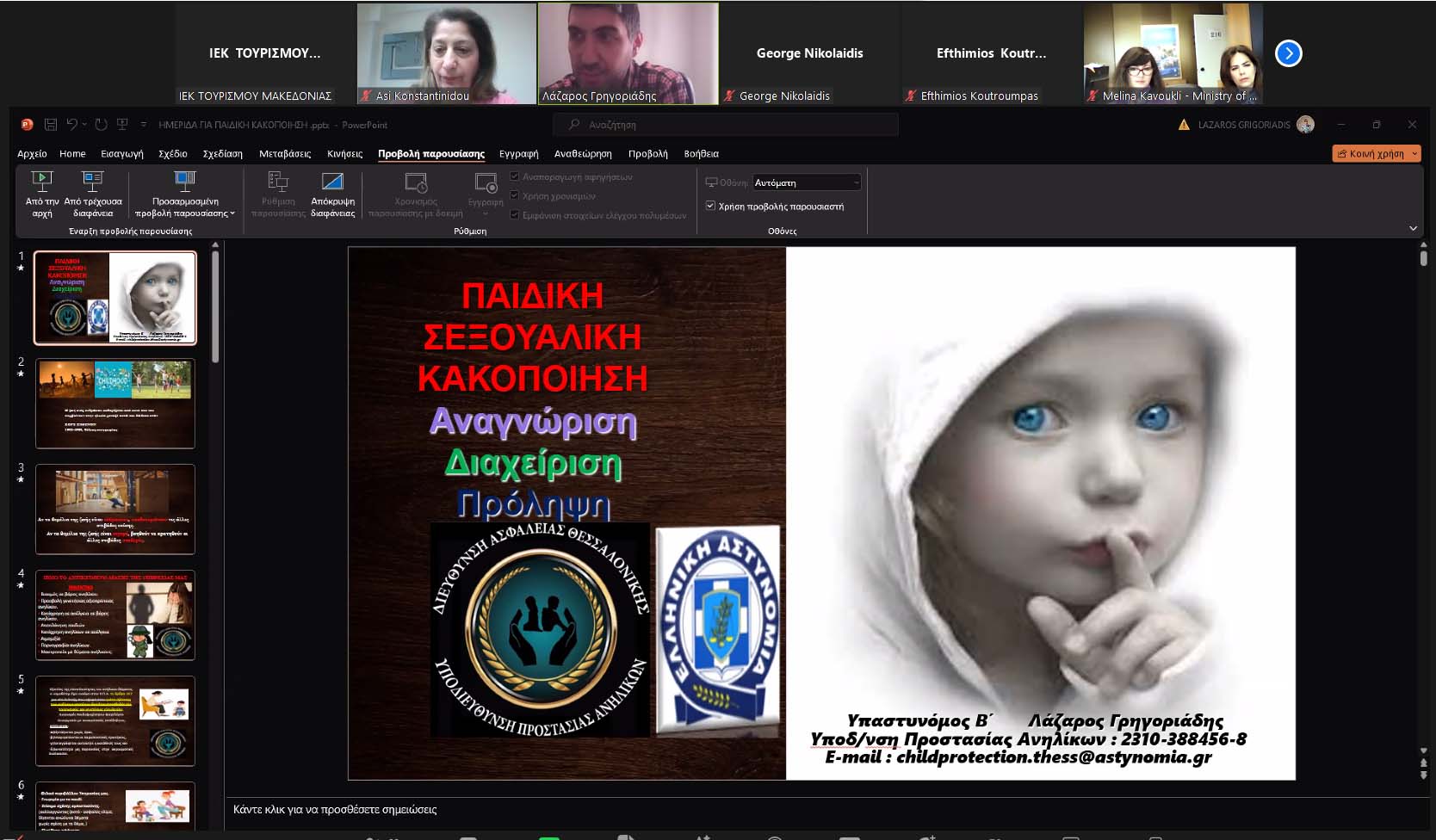The height and width of the screenshot is (840, 1436).
Task: Click the Save icon in quick access toolbar
Action: pyautogui.click(x=51, y=125)
